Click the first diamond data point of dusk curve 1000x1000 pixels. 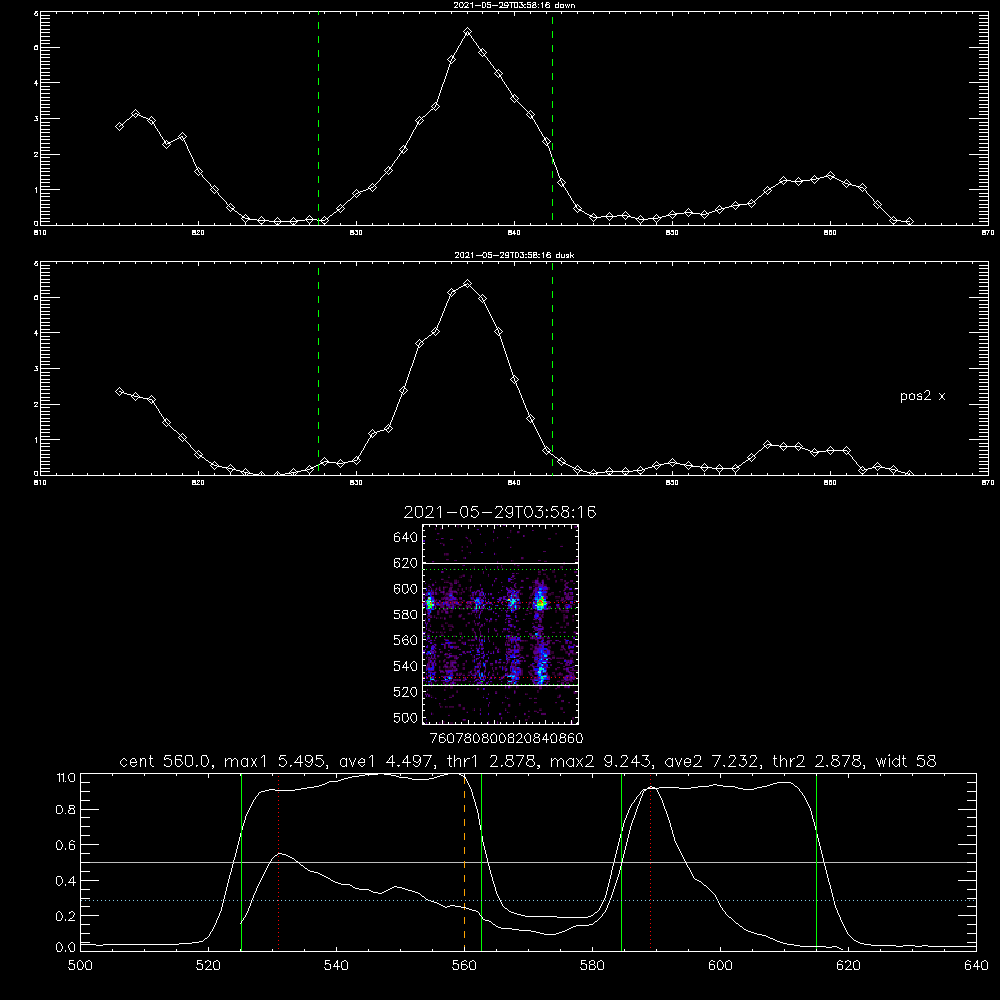coord(119,391)
